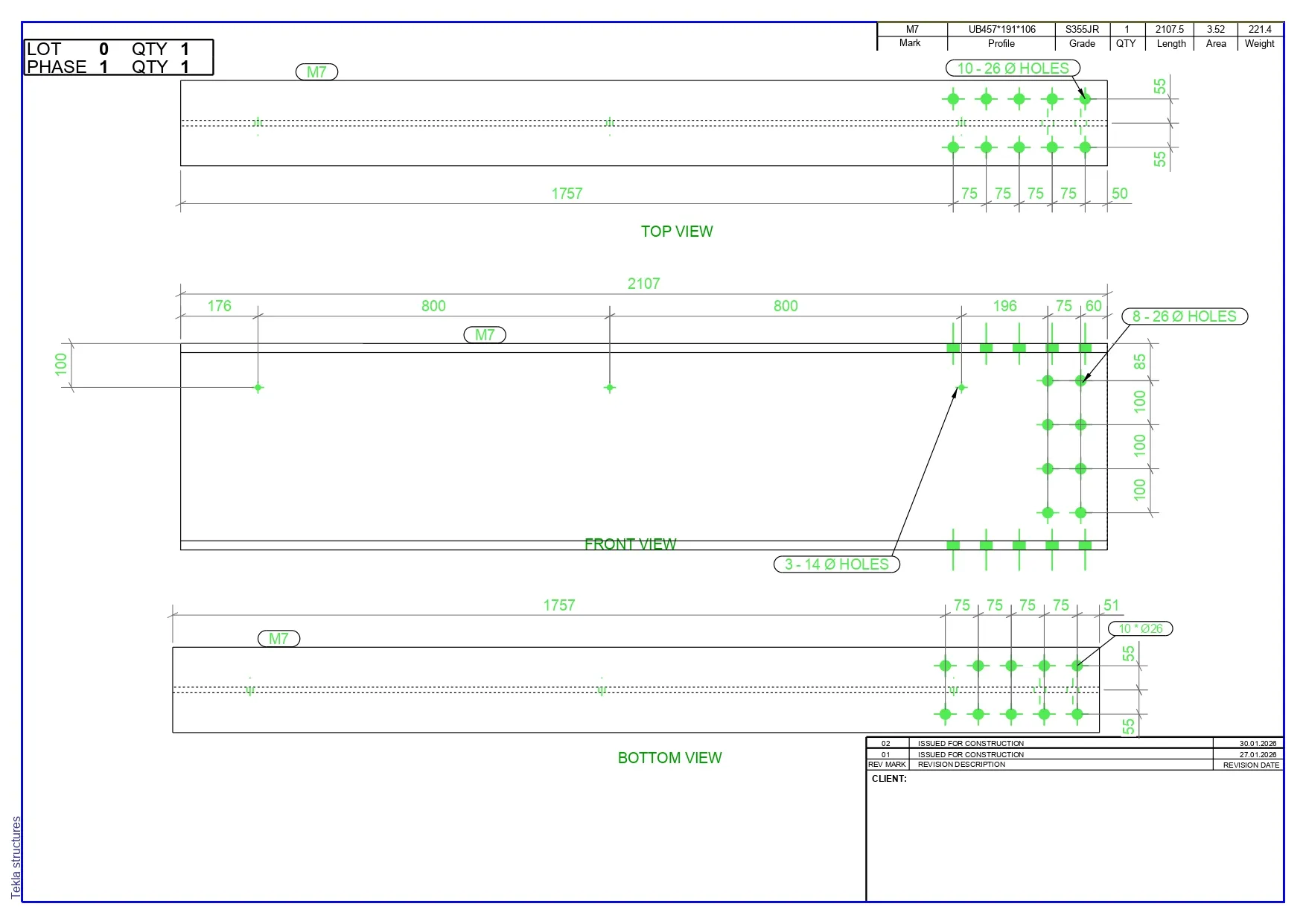This screenshot has width=1306, height=924.
Task: Click the "Mark" column header
Action: pyautogui.click(x=910, y=43)
